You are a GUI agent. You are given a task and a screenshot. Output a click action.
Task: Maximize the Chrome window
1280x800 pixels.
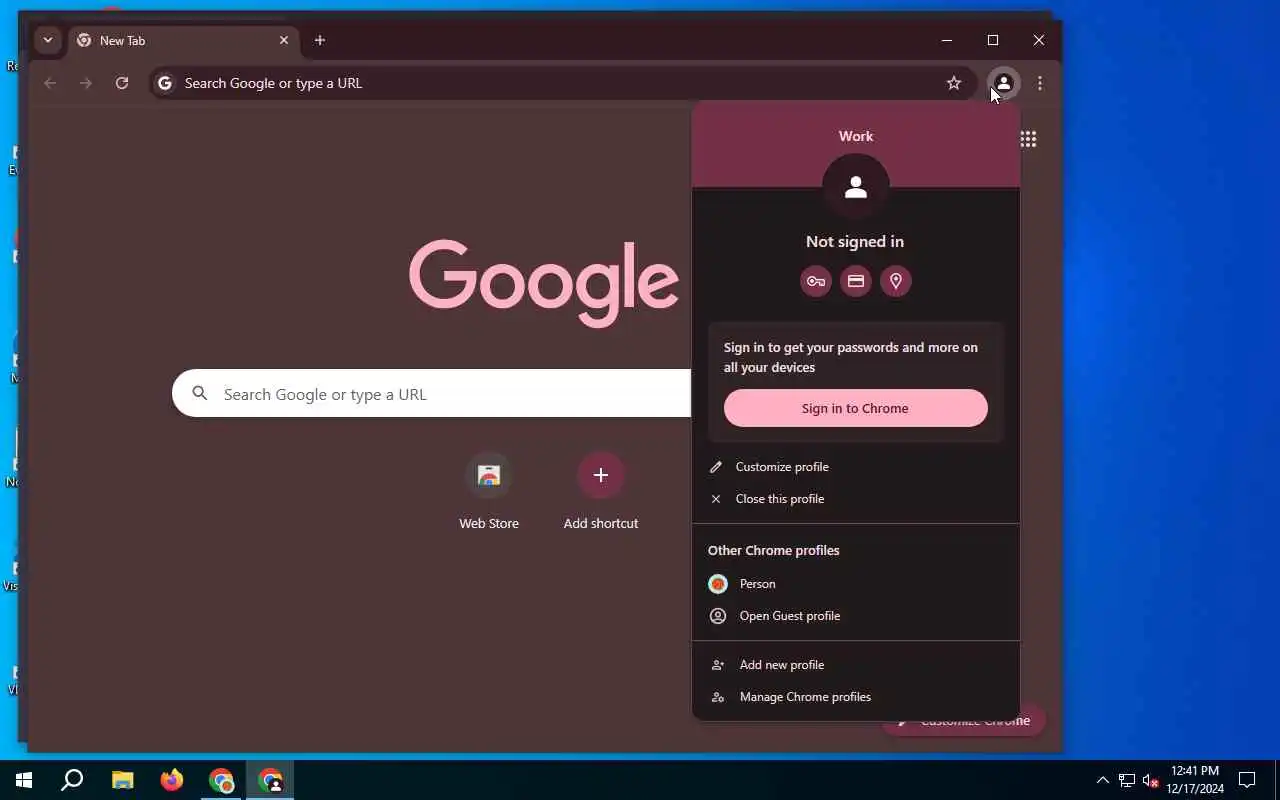coord(993,40)
